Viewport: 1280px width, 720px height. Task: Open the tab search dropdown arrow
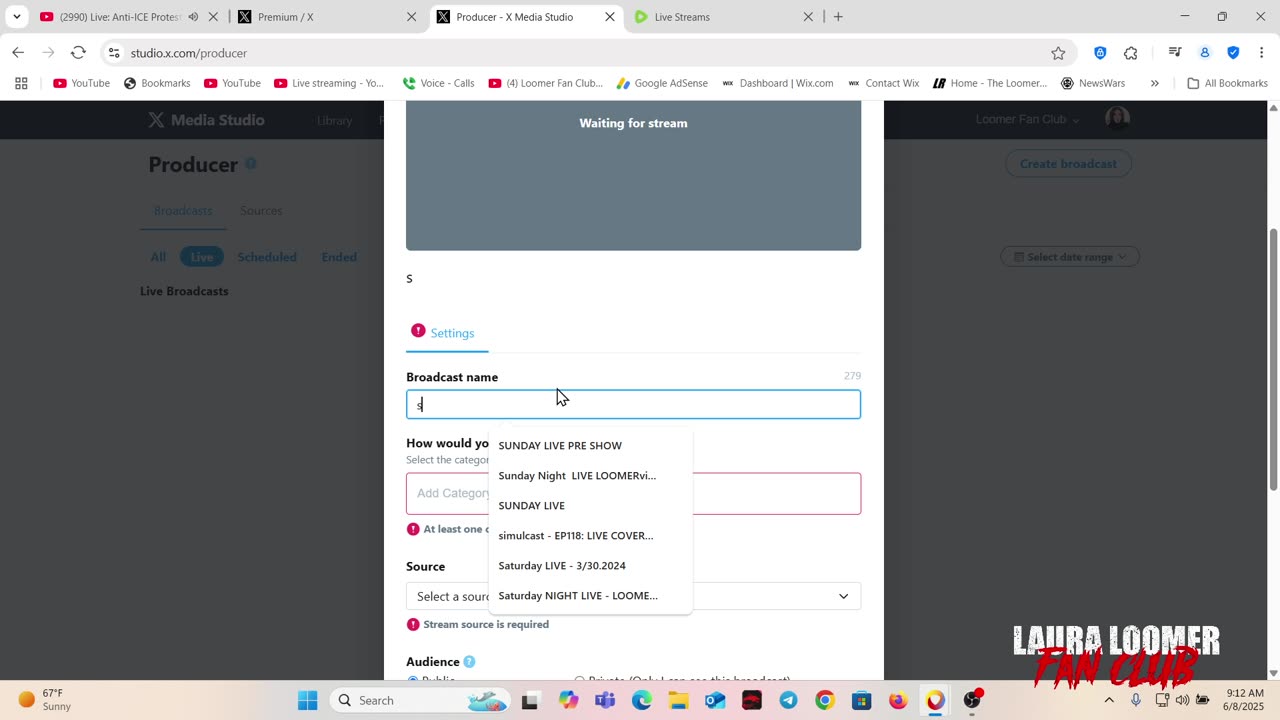click(x=16, y=17)
